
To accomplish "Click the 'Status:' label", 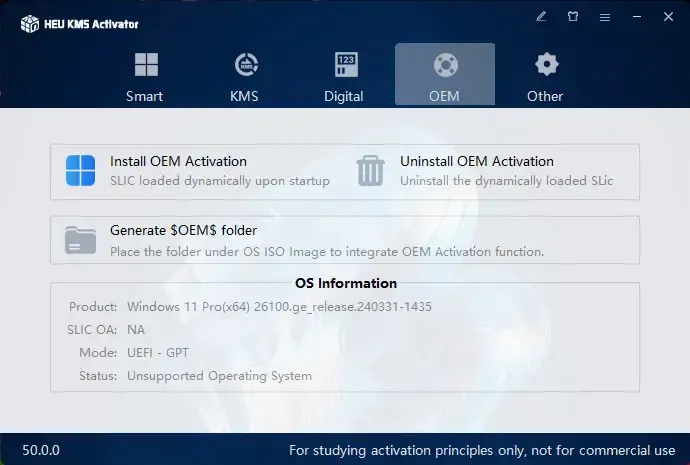I will pos(98,376).
